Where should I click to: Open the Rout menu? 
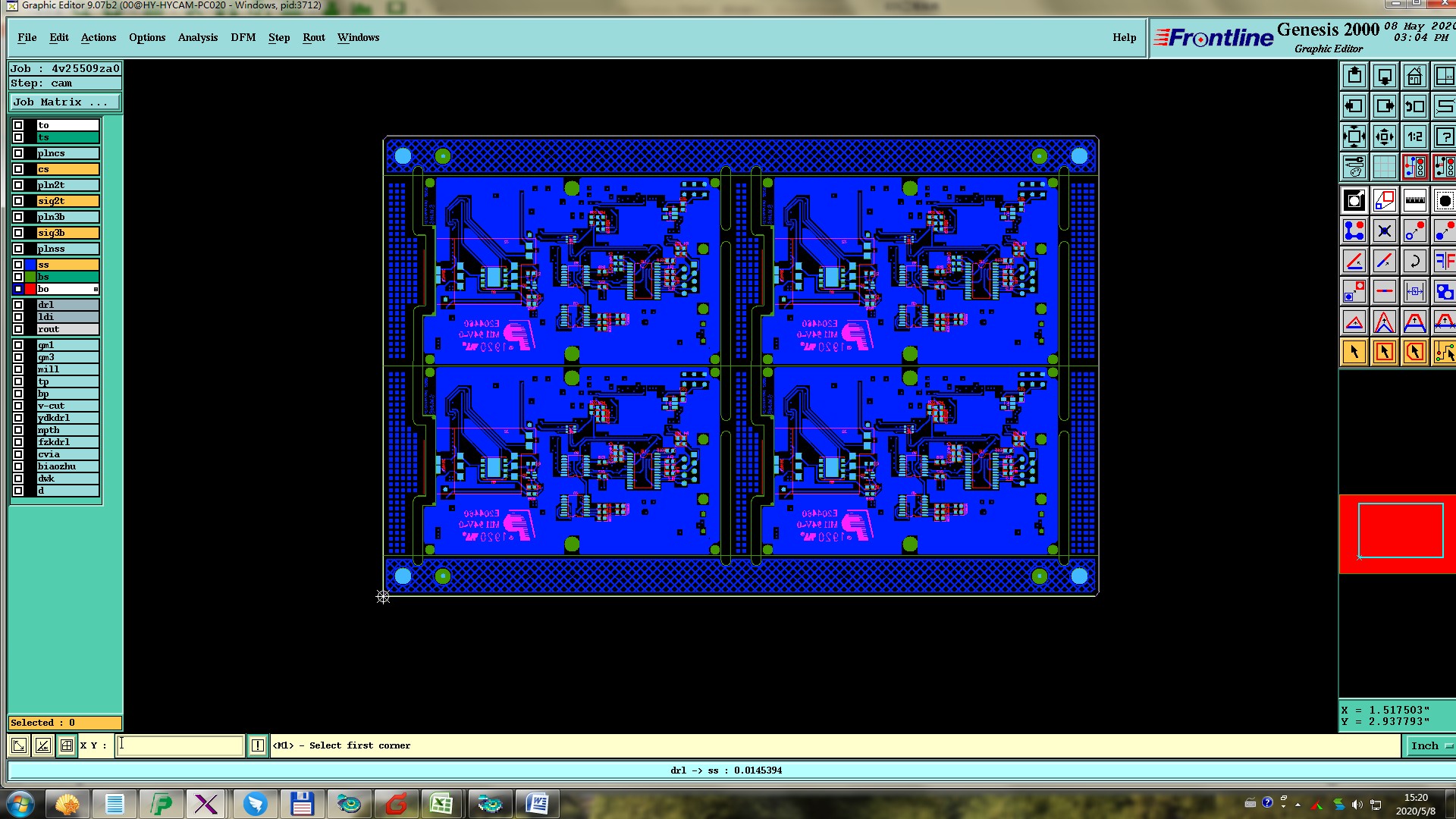(x=314, y=37)
